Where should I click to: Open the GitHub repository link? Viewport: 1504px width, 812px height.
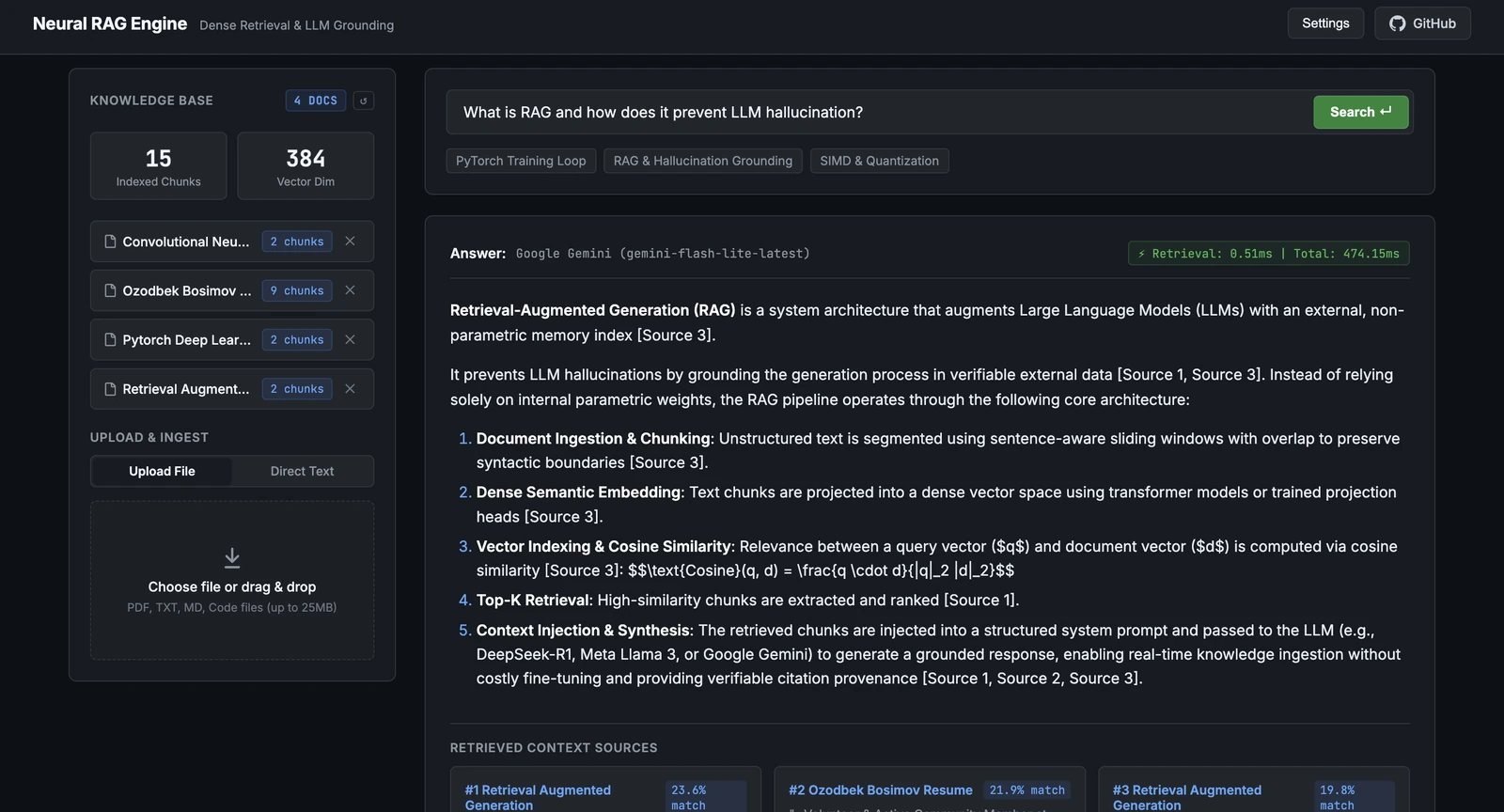[1422, 23]
